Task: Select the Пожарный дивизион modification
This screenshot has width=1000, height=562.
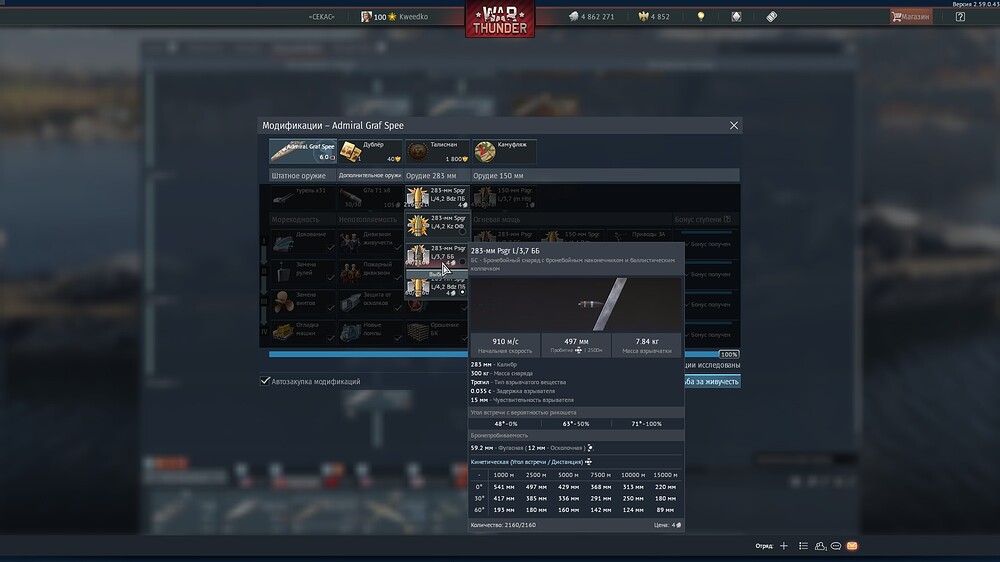Action: click(x=370, y=273)
